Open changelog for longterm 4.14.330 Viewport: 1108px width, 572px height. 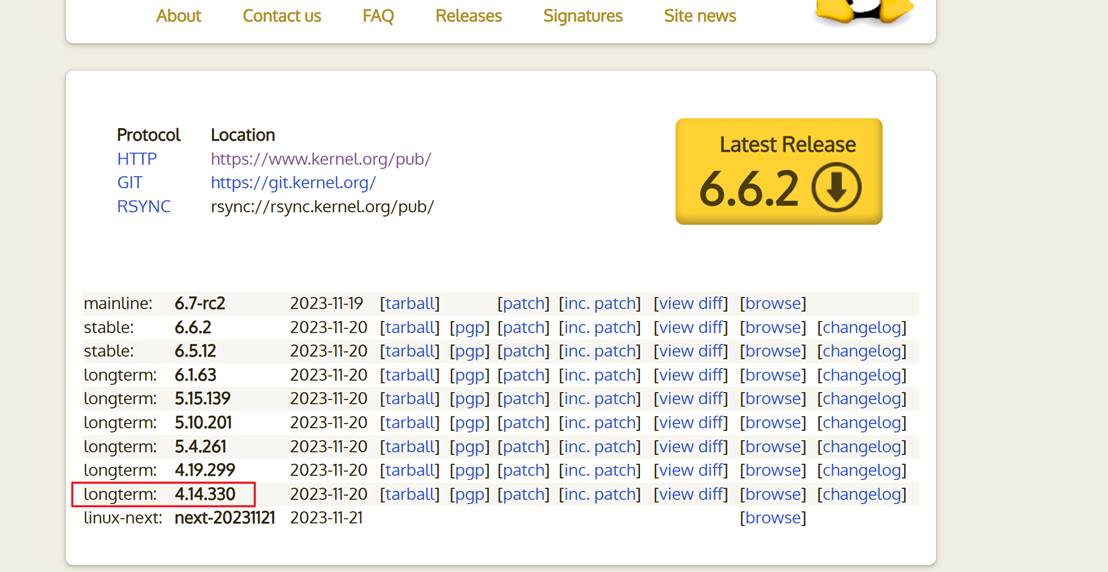point(862,494)
